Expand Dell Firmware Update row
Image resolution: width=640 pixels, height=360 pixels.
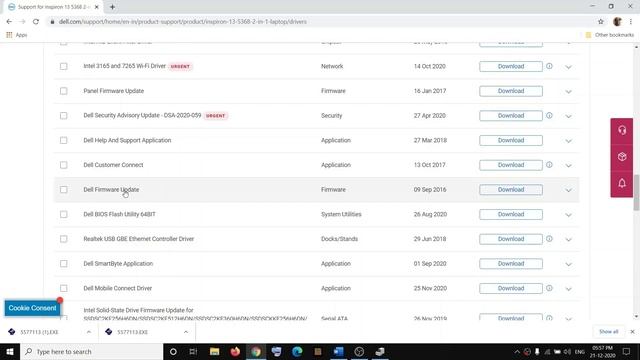569,190
